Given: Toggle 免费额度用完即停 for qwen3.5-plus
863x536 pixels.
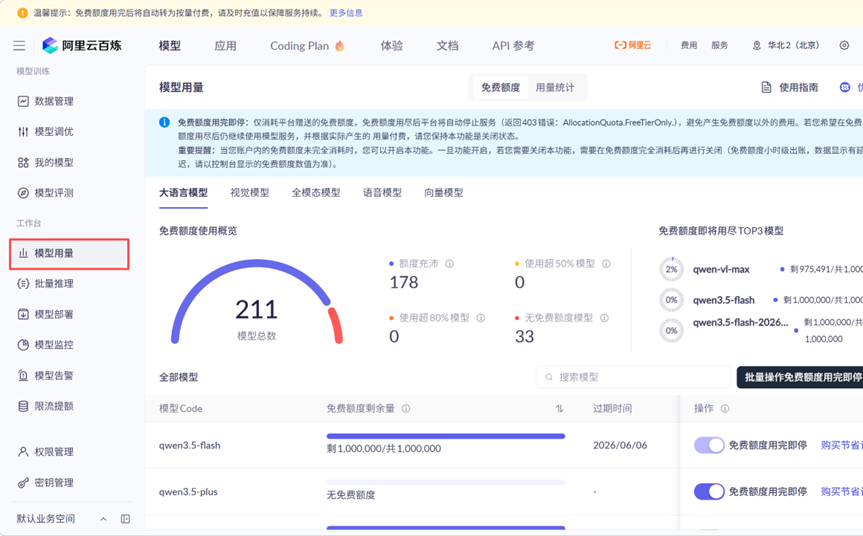Looking at the screenshot, I should (709, 491).
